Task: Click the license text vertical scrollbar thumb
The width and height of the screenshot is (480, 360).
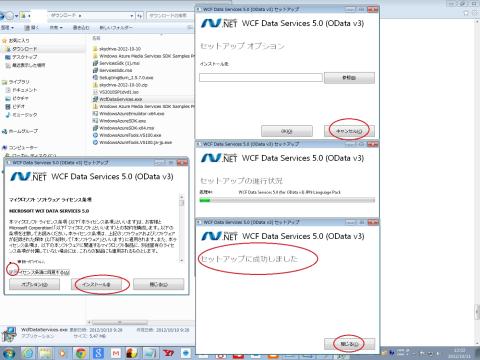Action: click(182, 202)
